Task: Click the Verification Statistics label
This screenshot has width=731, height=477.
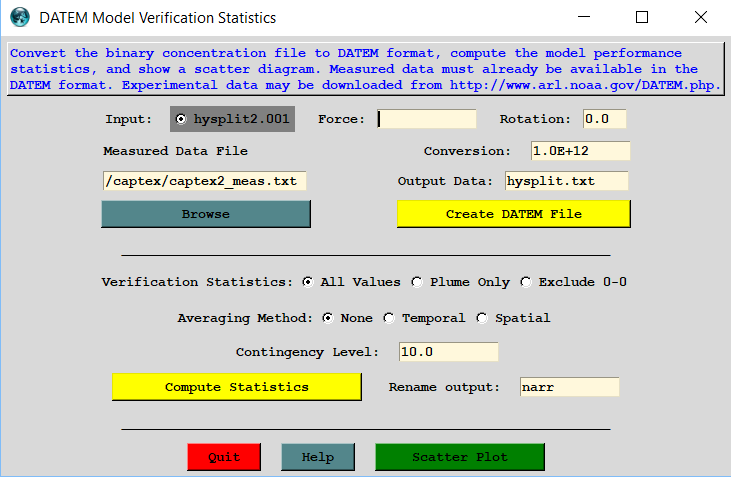Action: (197, 282)
